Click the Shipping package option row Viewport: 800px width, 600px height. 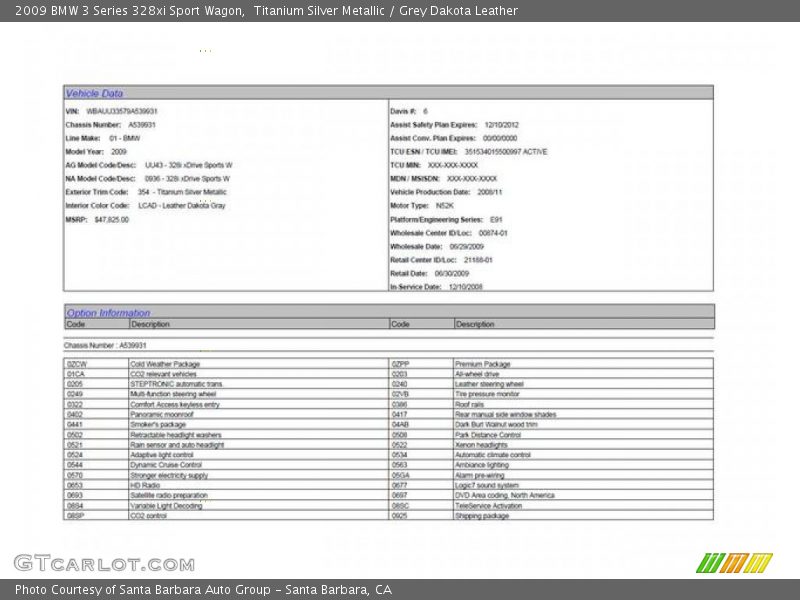tap(481, 516)
